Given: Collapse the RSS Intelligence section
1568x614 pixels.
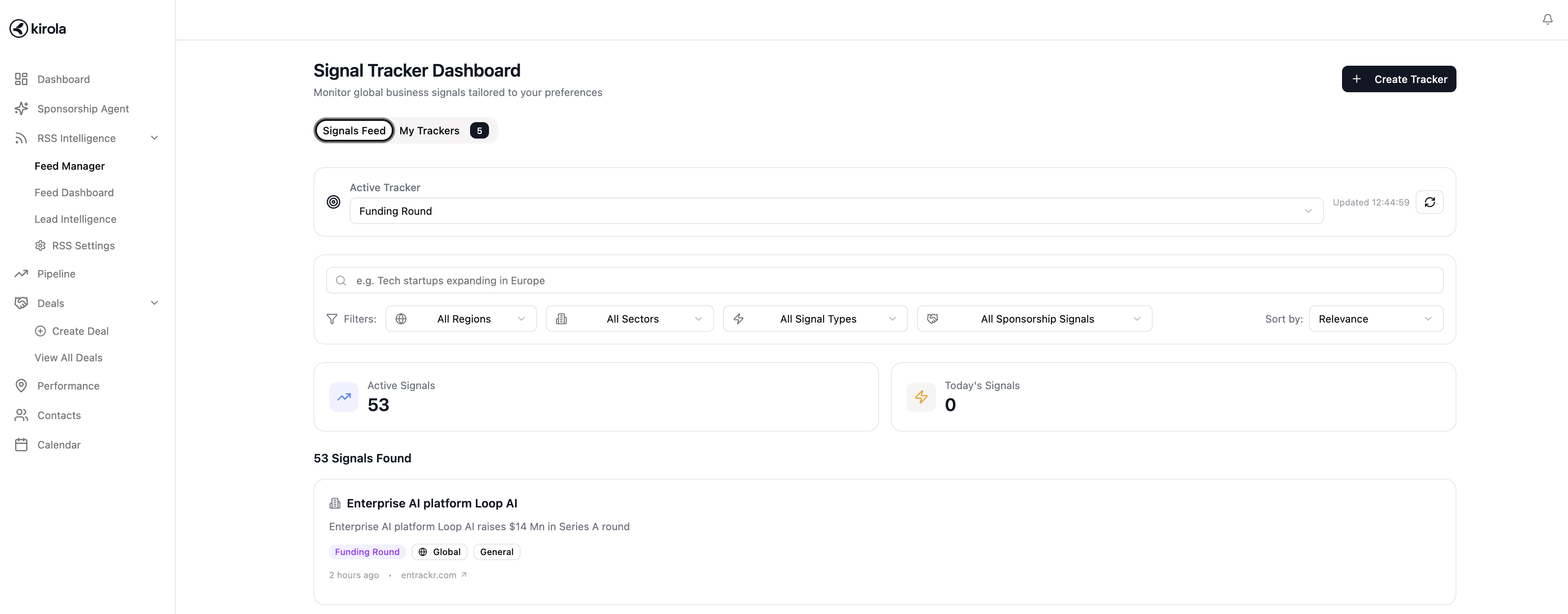Looking at the screenshot, I should tap(154, 138).
